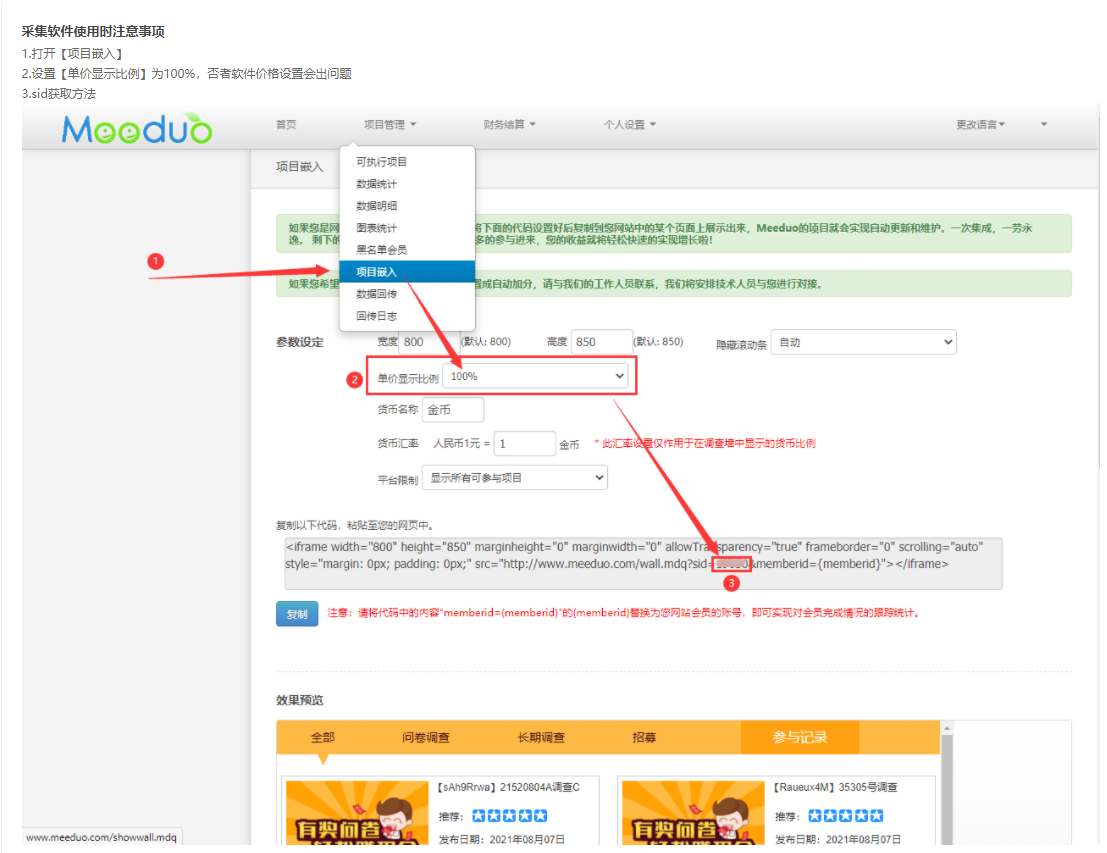Screen dimensions: 1107x853
Task: Select 可执行项目 from the menu
Action: (407, 162)
